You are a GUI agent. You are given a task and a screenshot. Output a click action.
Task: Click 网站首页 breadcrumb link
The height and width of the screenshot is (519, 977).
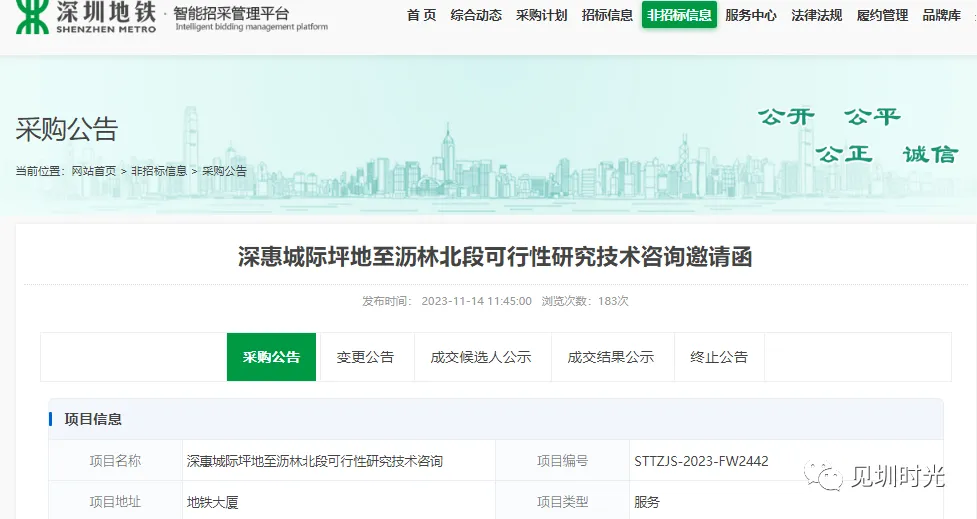[x=93, y=171]
